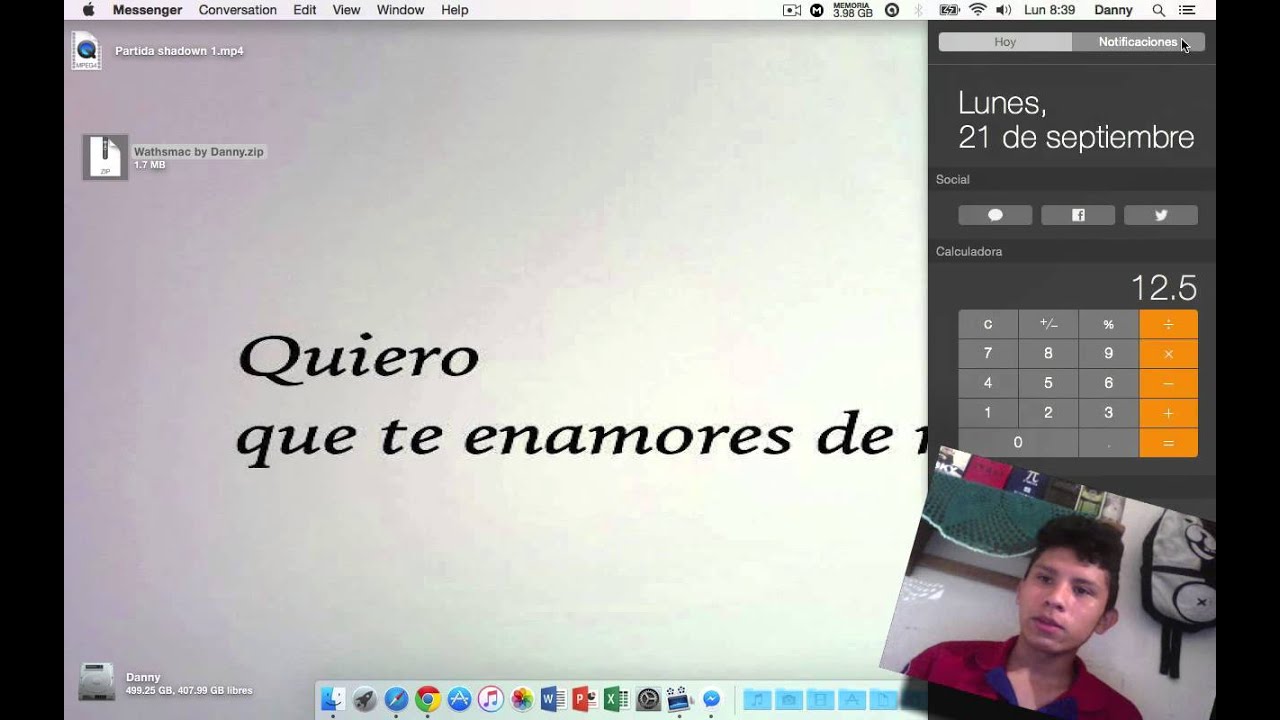1280x720 pixels.
Task: Check Wi-Fi status in menu bar
Action: (977, 10)
